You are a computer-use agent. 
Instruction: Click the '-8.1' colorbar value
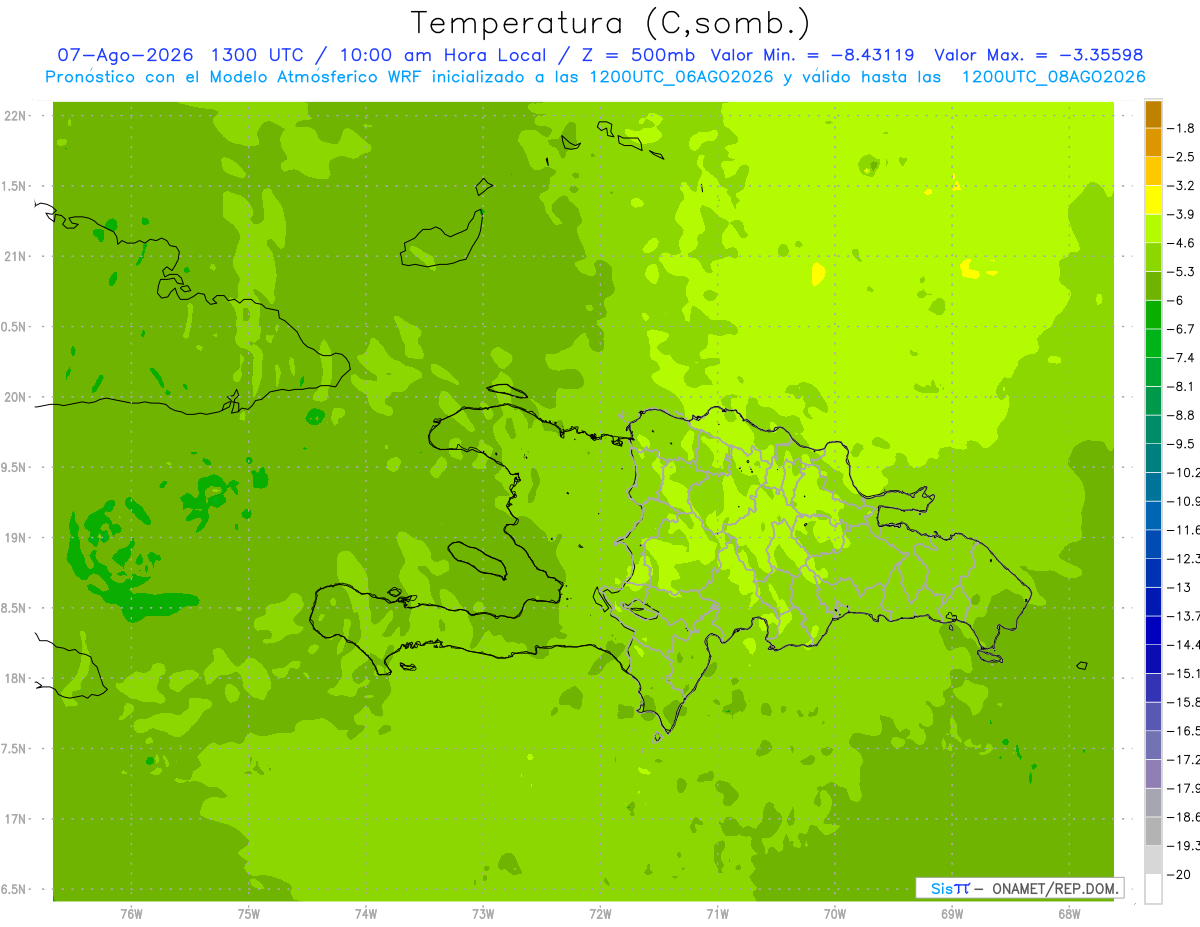tap(1182, 386)
